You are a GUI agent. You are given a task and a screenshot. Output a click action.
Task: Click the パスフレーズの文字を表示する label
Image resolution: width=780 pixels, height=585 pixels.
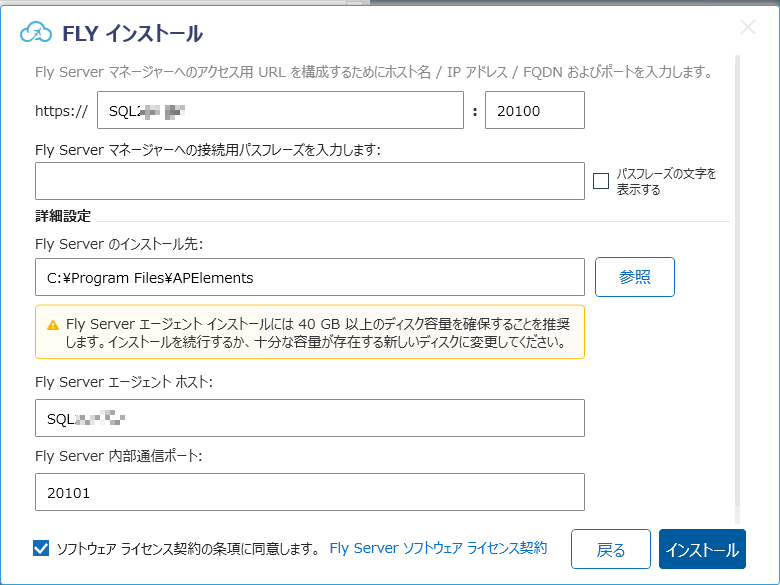coord(666,182)
